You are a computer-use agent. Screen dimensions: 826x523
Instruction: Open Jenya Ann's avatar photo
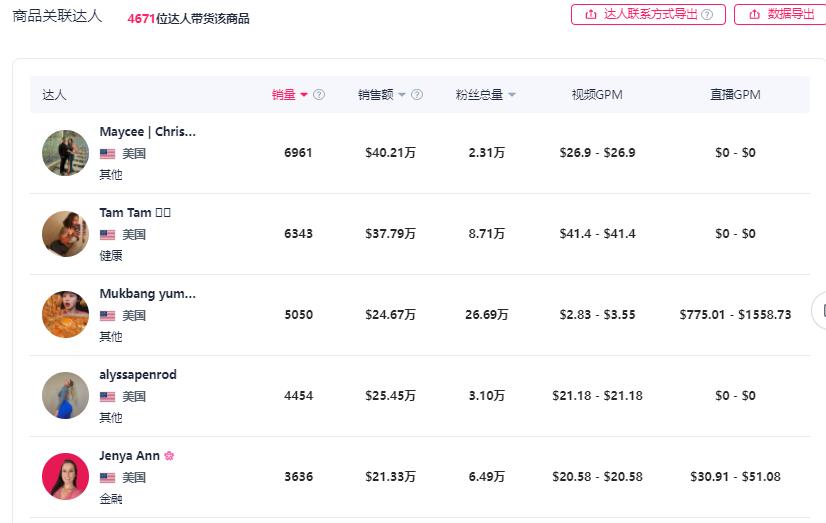[65, 477]
